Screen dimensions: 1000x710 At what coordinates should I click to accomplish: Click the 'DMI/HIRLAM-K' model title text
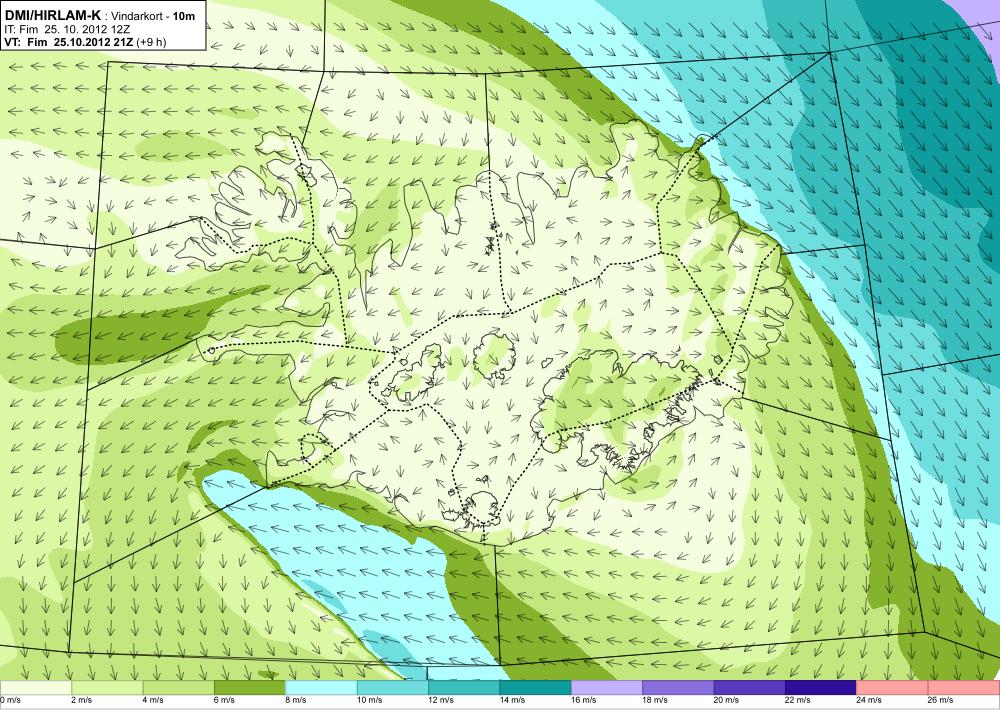(x=52, y=15)
